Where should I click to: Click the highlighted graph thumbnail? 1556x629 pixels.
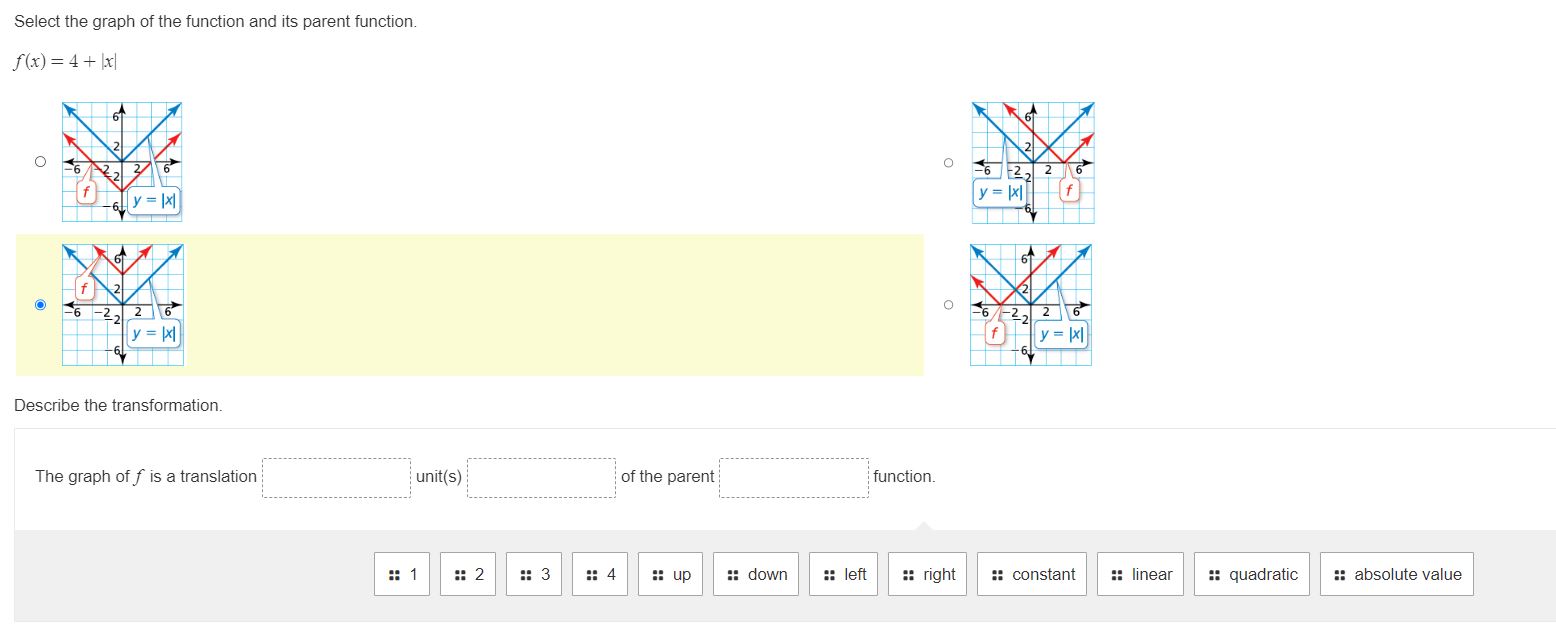tap(122, 304)
